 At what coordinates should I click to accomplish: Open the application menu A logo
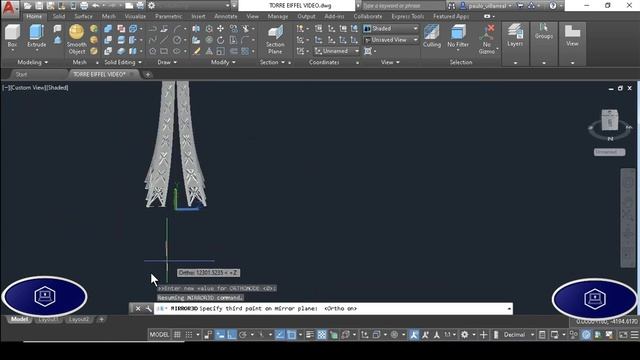[x=9, y=8]
